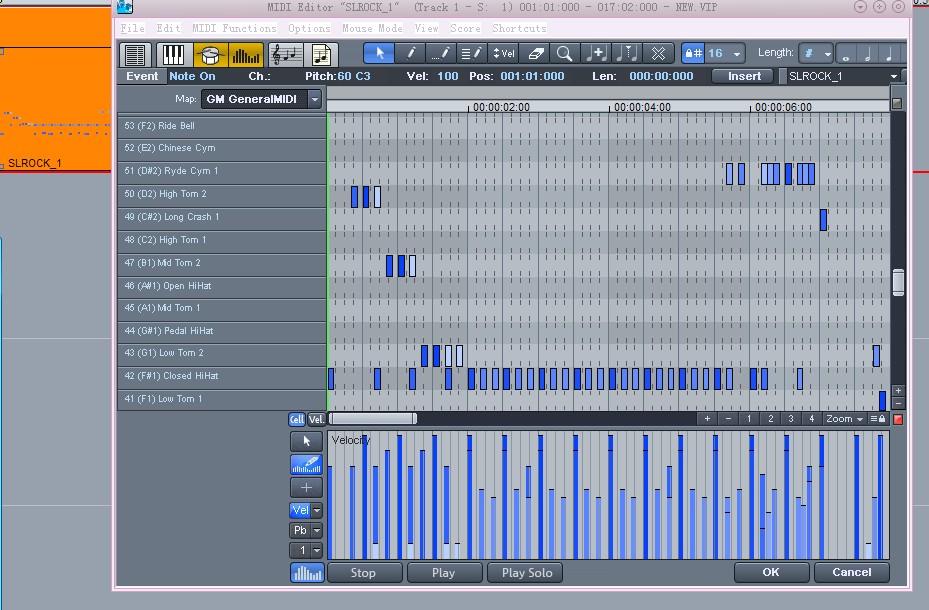Image resolution: width=929 pixels, height=610 pixels.
Task: Open the Edit menu
Action: [x=168, y=28]
